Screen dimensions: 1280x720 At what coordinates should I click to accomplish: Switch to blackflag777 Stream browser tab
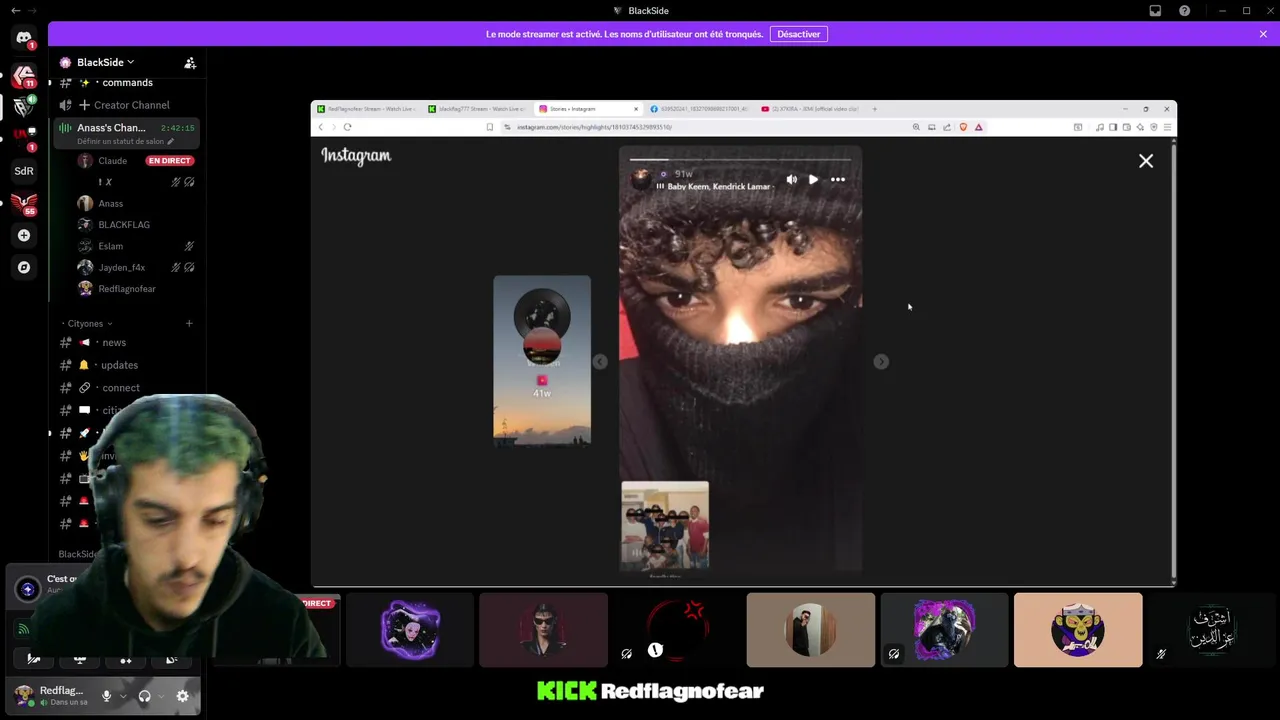(x=476, y=108)
